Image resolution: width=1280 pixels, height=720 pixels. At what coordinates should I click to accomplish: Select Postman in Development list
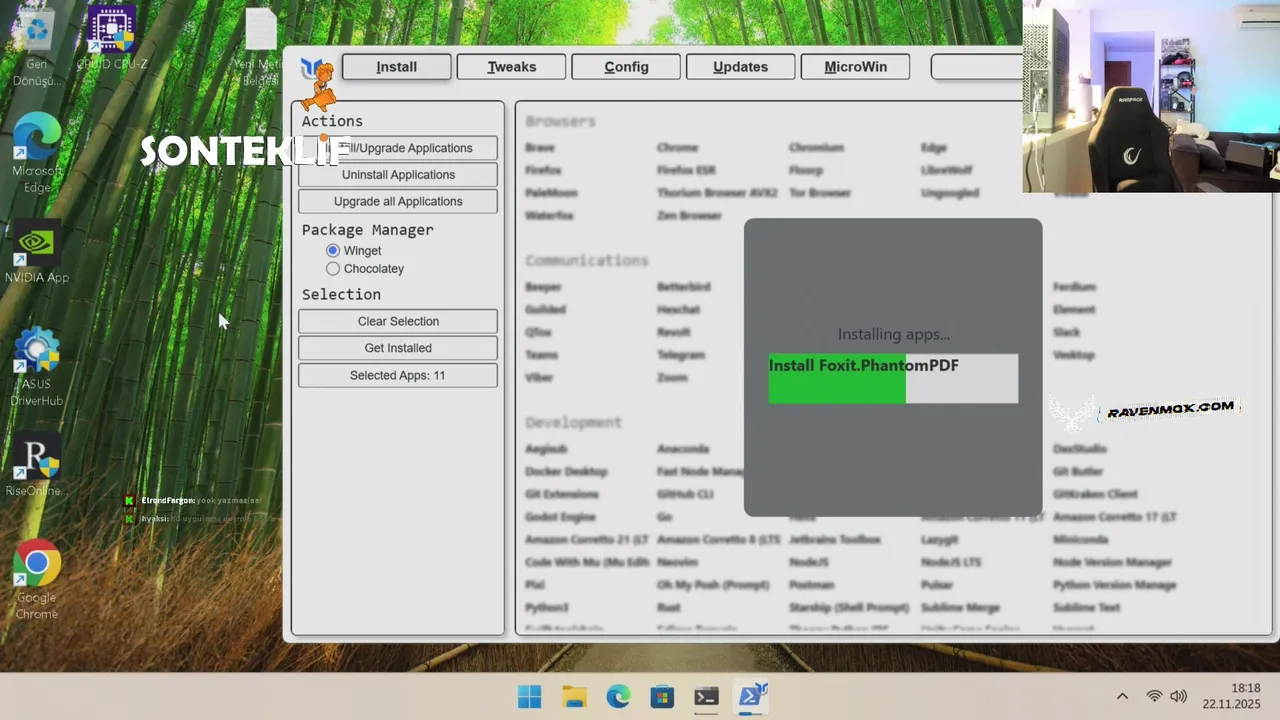(811, 585)
